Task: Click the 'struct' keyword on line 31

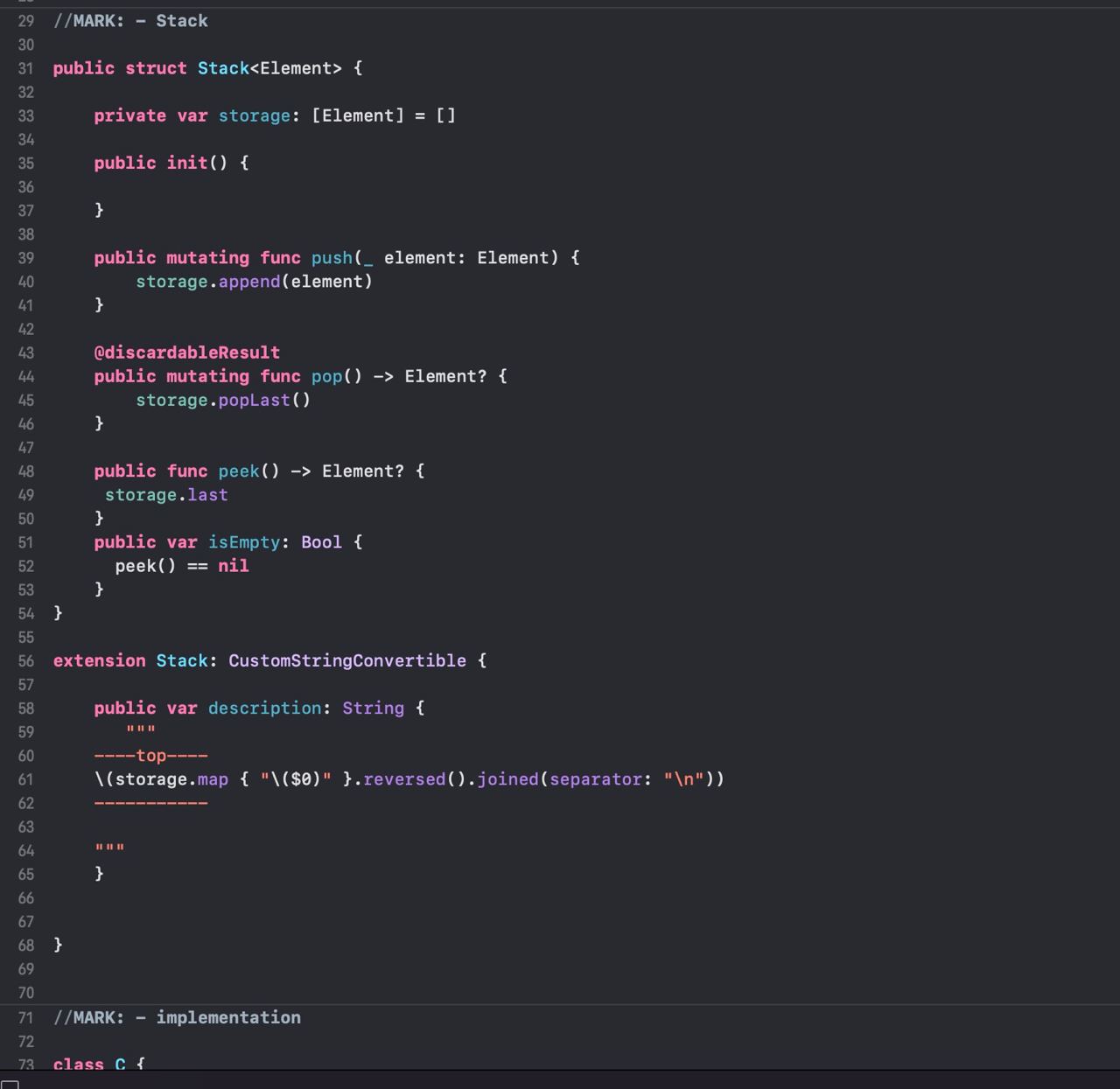Action: point(156,68)
